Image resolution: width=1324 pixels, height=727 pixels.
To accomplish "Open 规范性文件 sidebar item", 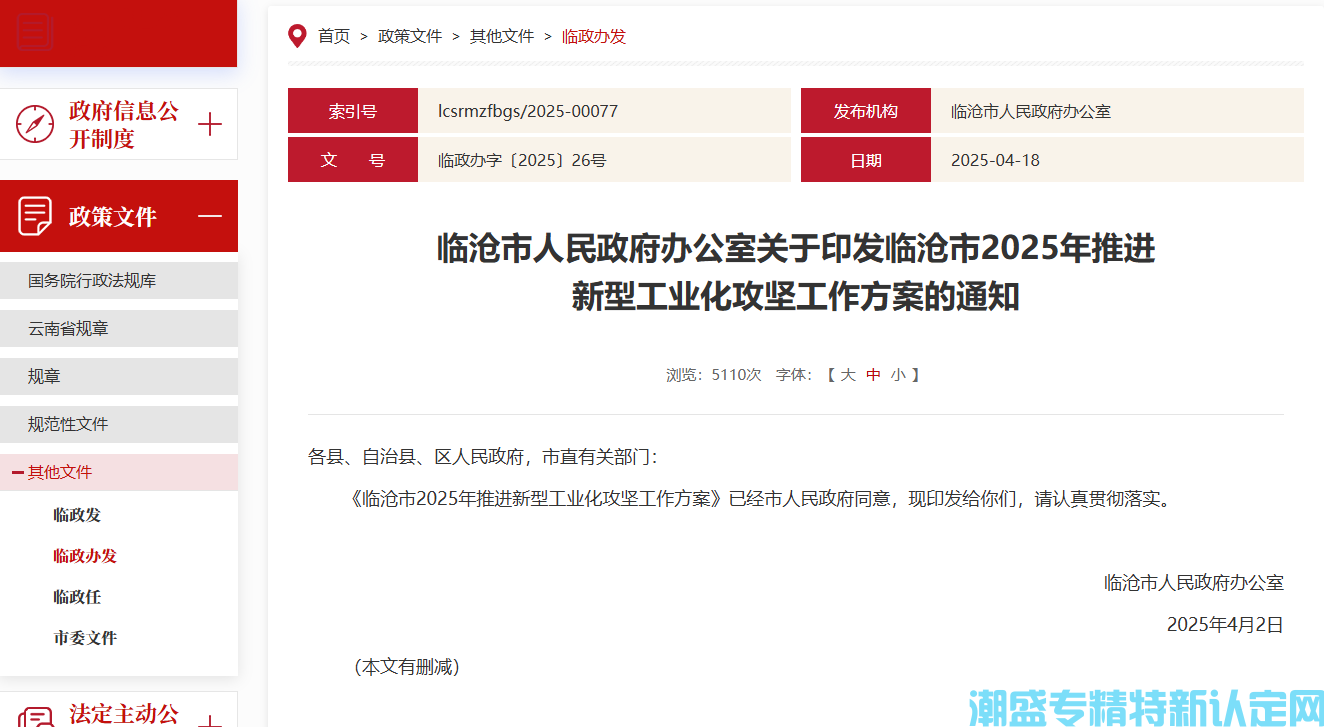I will [x=119, y=425].
